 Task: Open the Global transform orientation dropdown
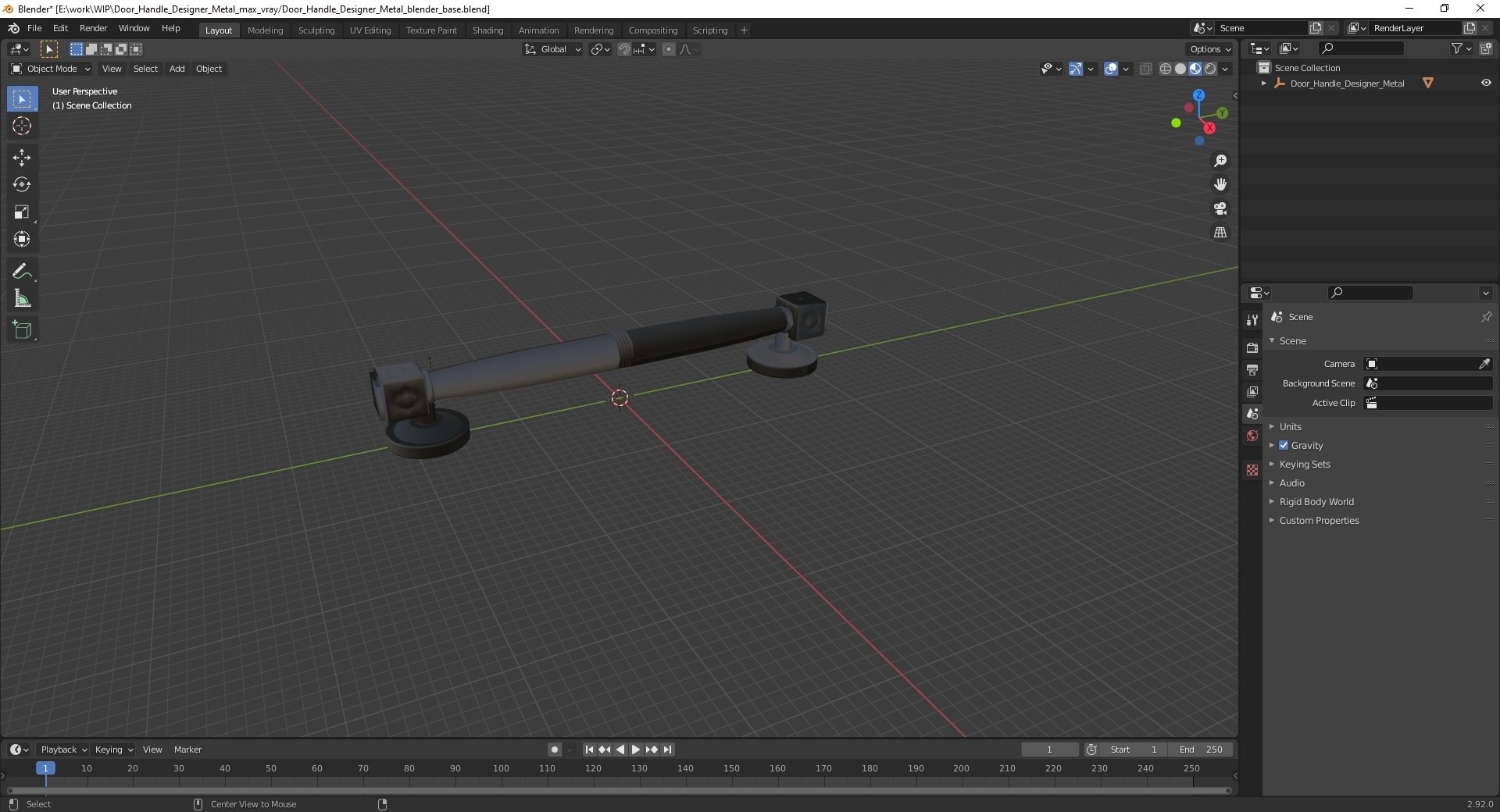(x=552, y=49)
